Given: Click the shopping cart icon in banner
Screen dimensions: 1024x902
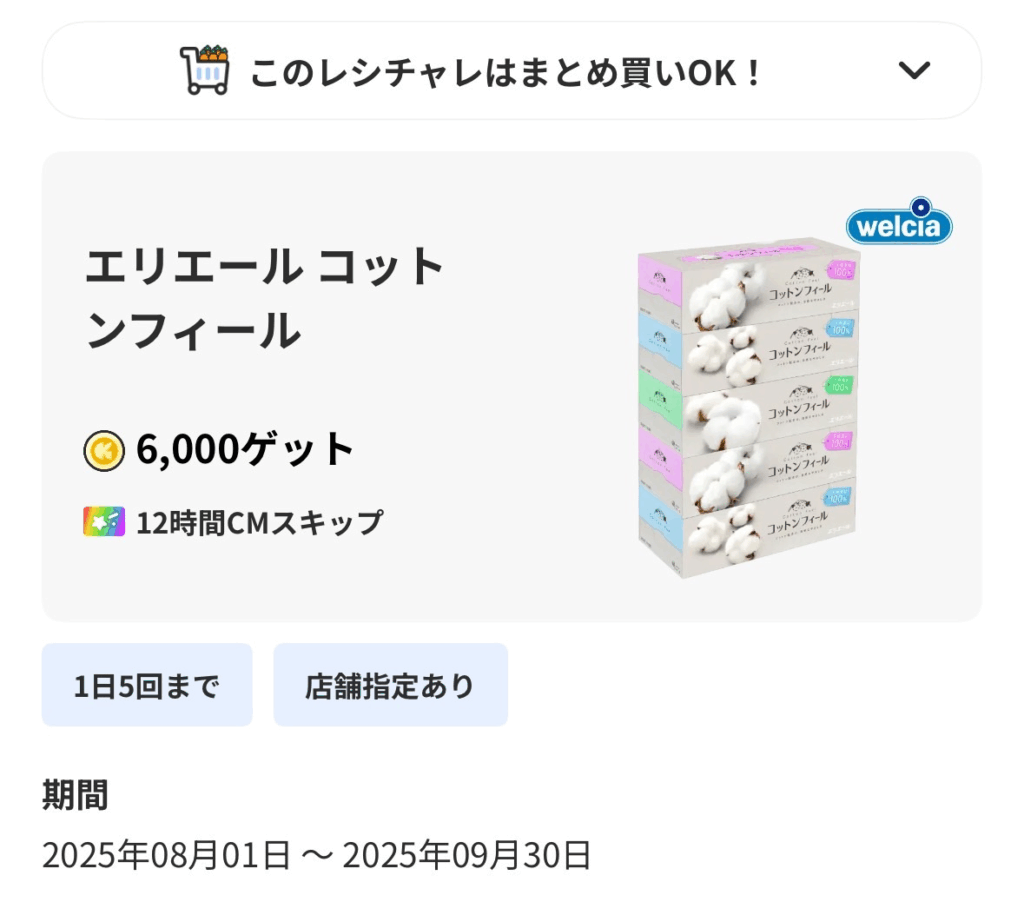Looking at the screenshot, I should 205,70.
